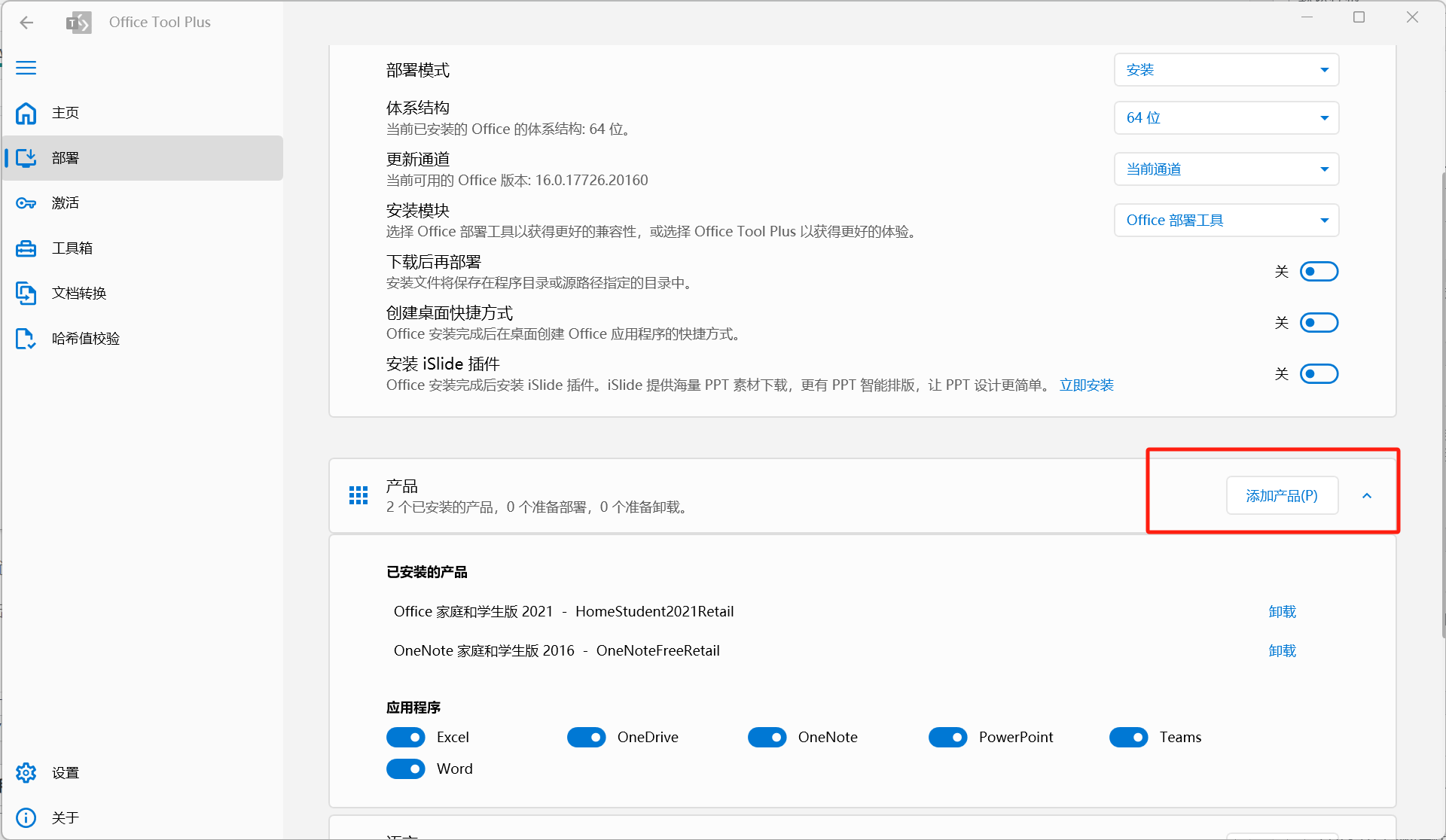Disable the PowerPoint application toggle
Image resolution: width=1446 pixels, height=840 pixels.
[948, 738]
